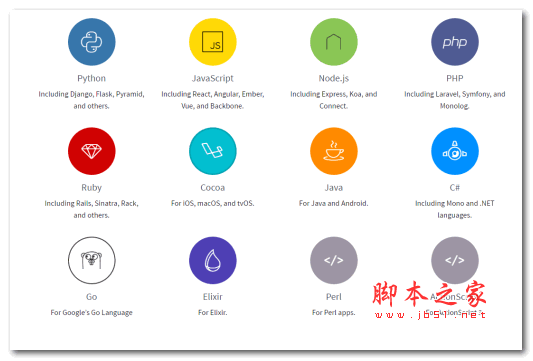Click the blue Python logo icon
The width and height of the screenshot is (533, 361).
(91, 42)
